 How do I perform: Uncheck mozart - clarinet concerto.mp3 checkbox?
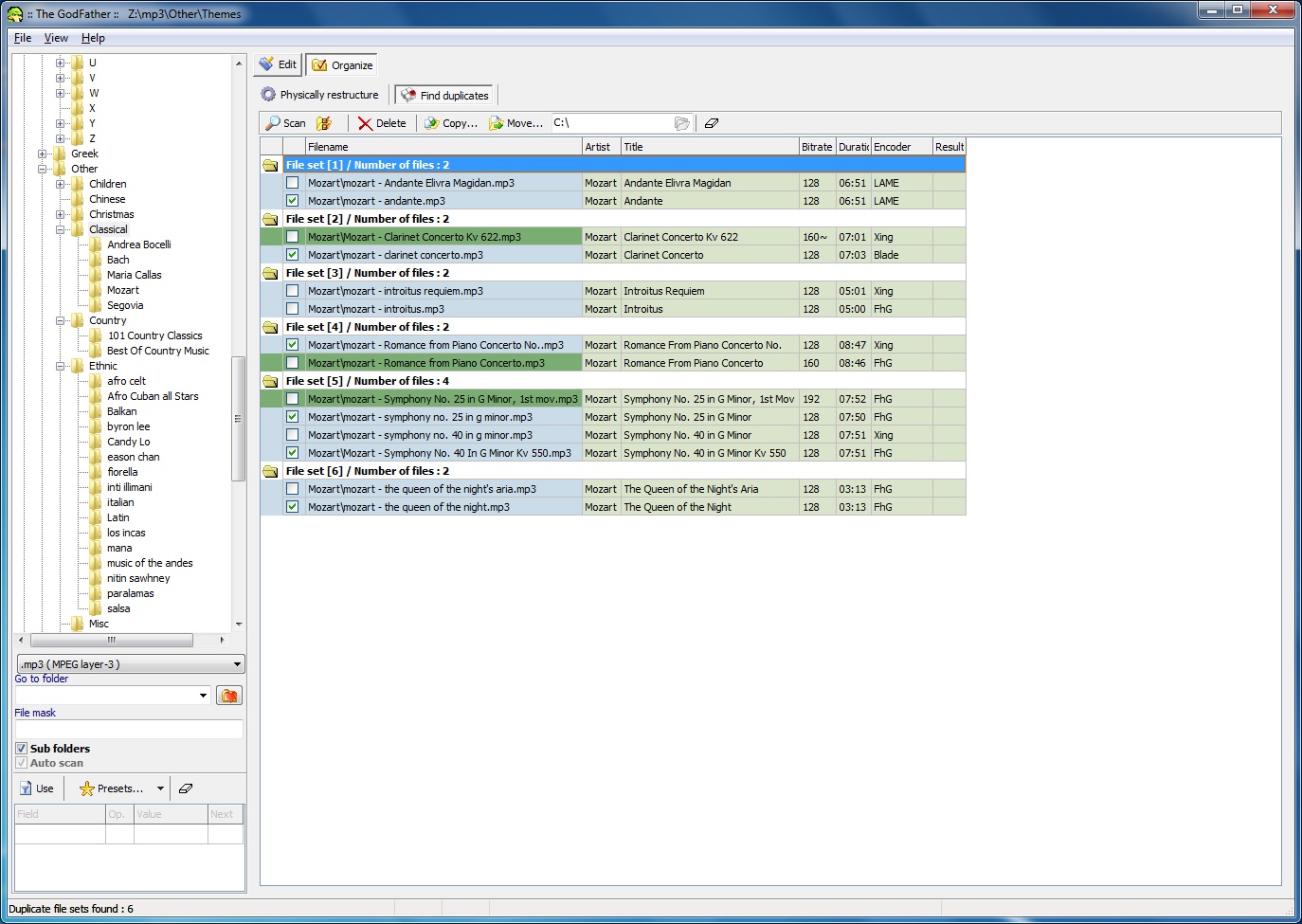pos(293,255)
